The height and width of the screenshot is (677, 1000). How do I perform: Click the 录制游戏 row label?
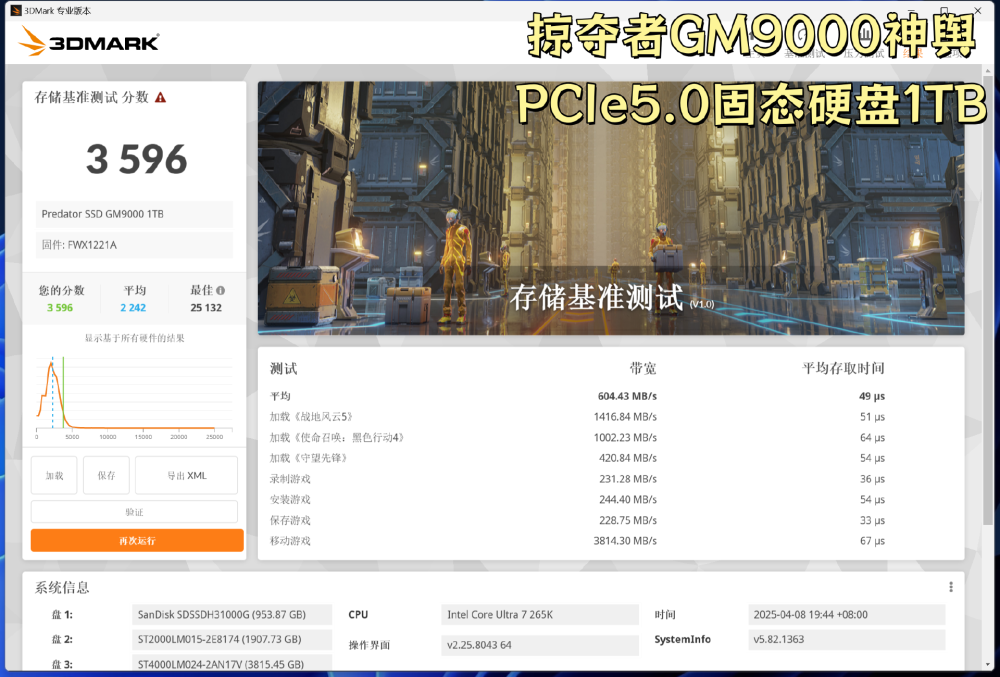[x=290, y=479]
